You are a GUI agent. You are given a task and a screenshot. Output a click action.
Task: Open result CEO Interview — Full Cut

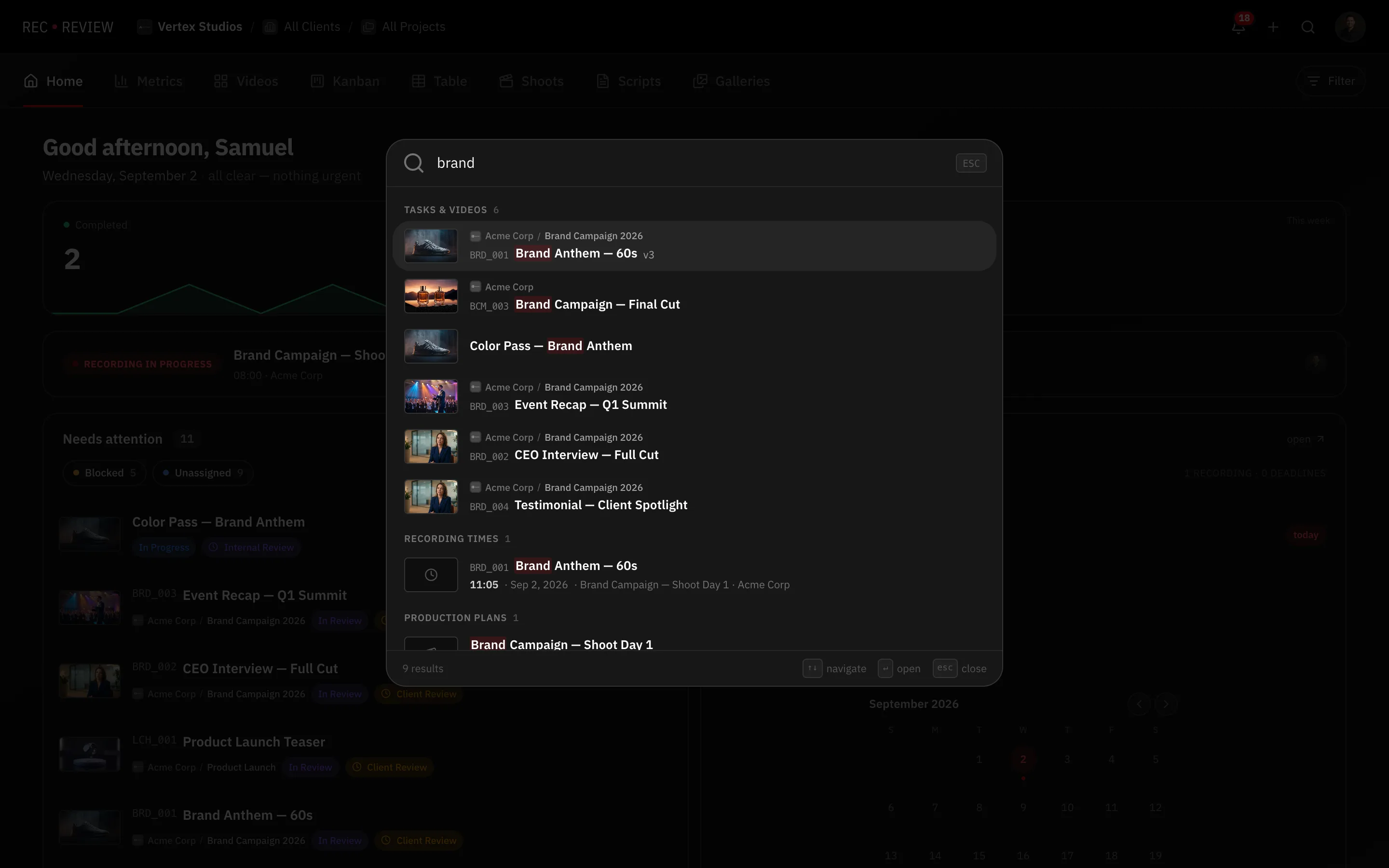tap(694, 446)
